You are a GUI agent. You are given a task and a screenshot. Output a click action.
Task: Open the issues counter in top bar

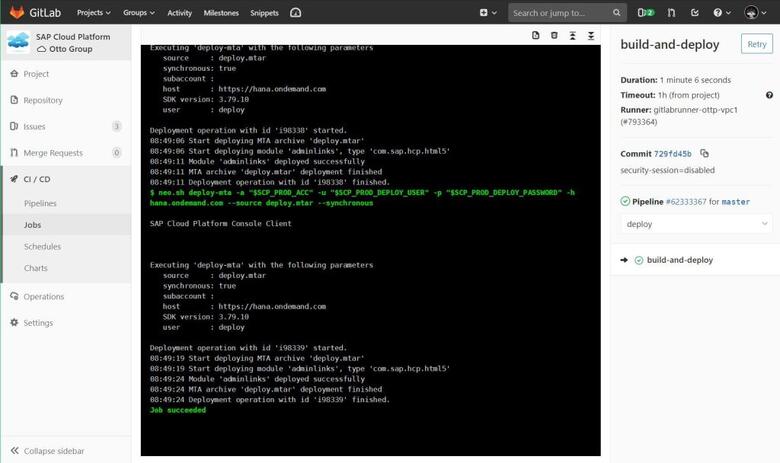click(645, 13)
